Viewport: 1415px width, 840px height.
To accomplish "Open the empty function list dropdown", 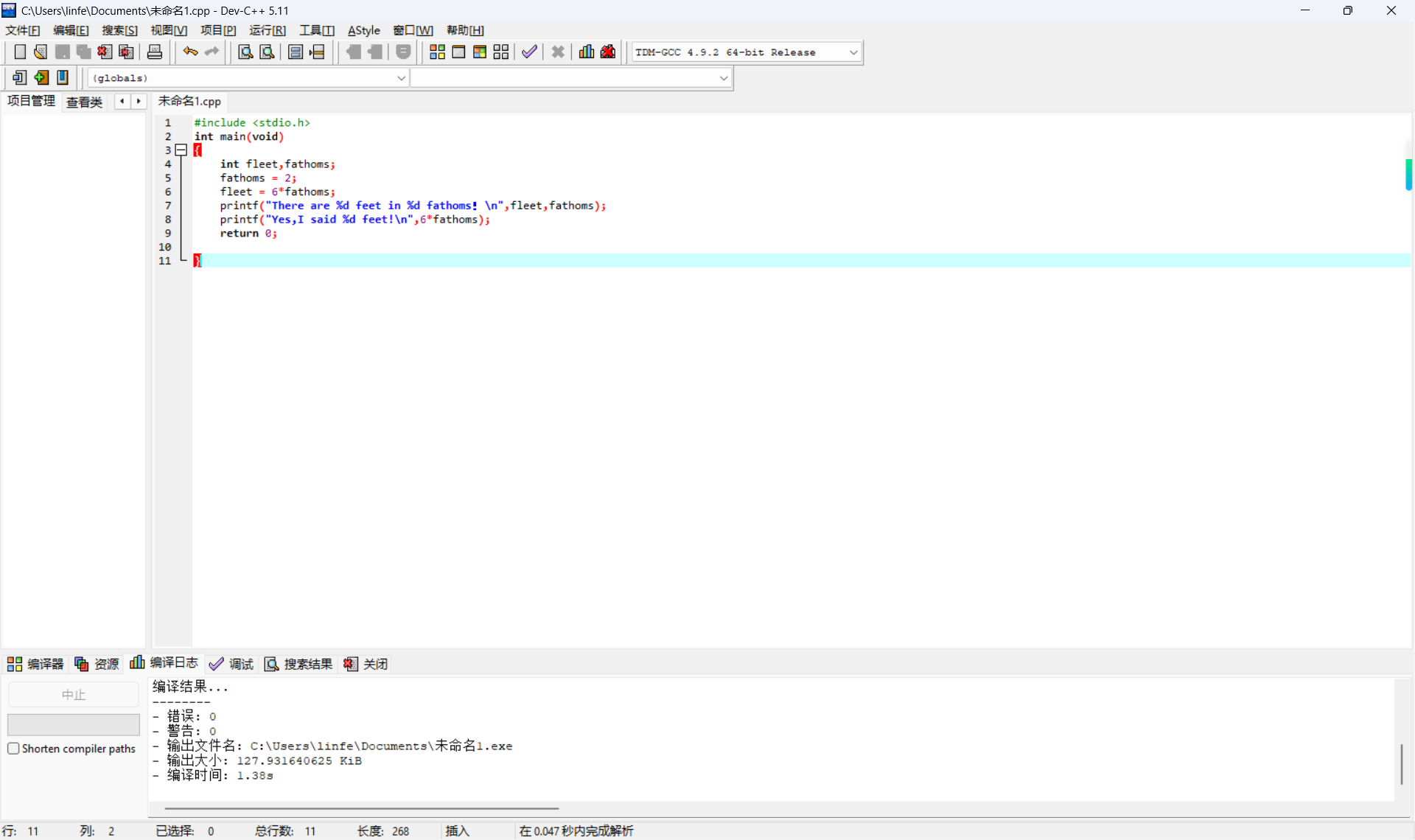I will (x=723, y=78).
